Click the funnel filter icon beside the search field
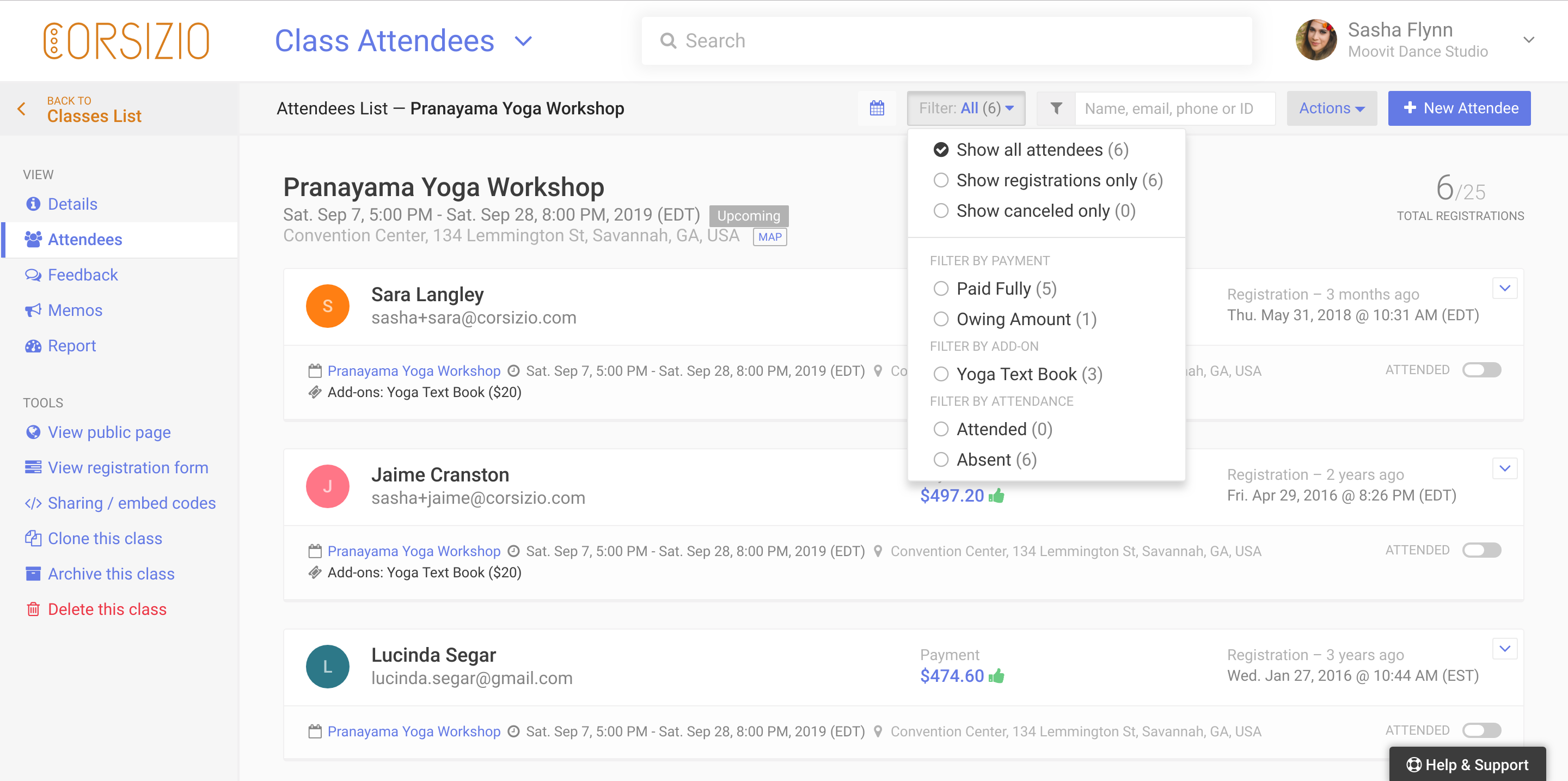 click(1056, 108)
